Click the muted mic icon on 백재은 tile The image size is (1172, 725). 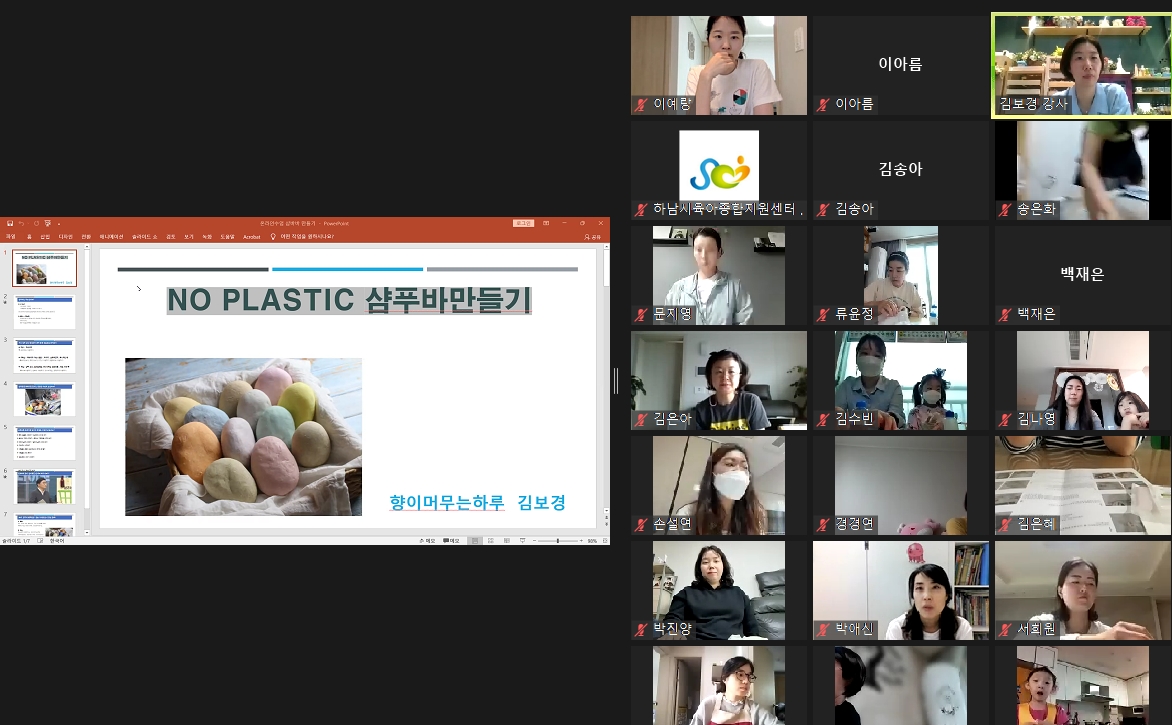click(1005, 315)
